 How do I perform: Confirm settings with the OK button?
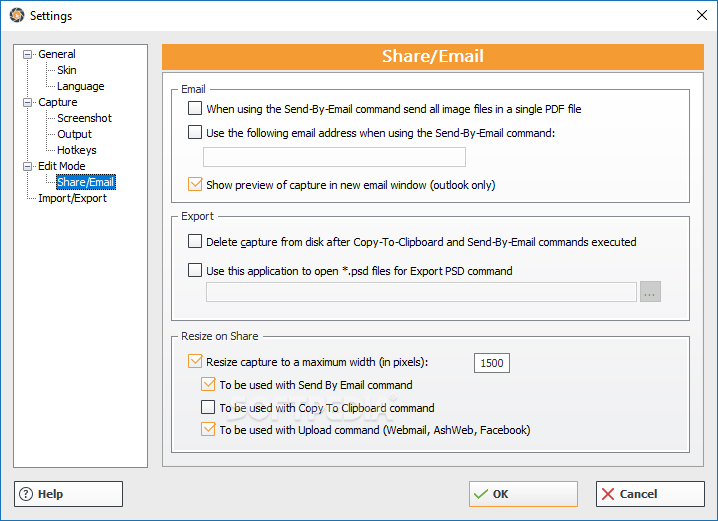[523, 494]
